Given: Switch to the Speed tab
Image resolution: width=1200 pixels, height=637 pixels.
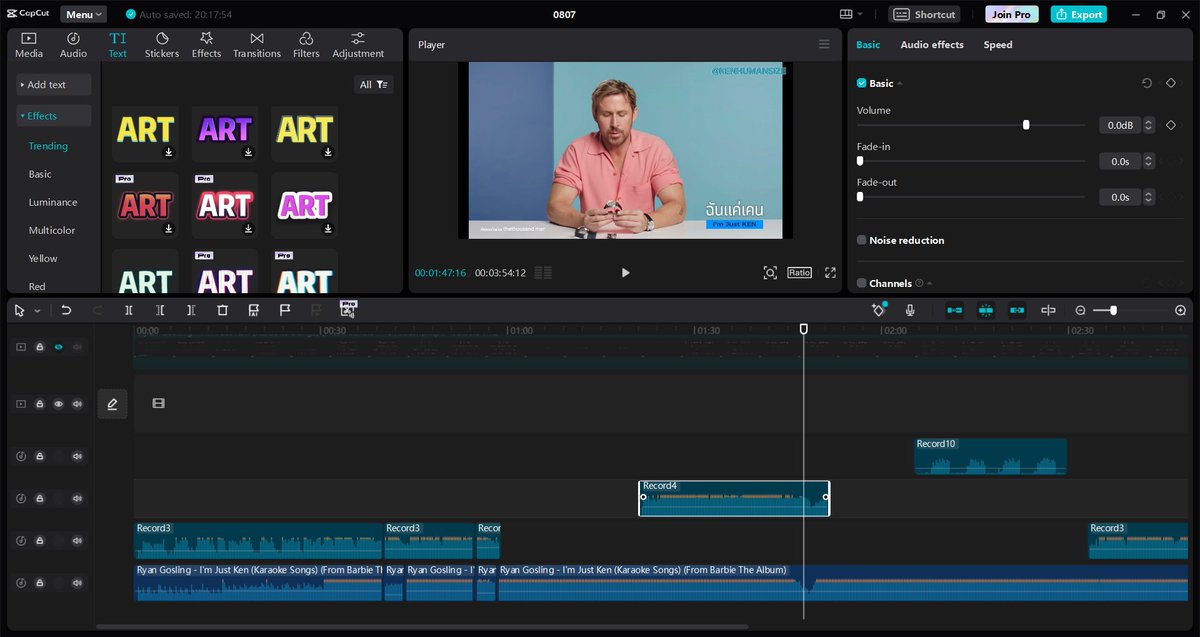Looking at the screenshot, I should click(998, 45).
